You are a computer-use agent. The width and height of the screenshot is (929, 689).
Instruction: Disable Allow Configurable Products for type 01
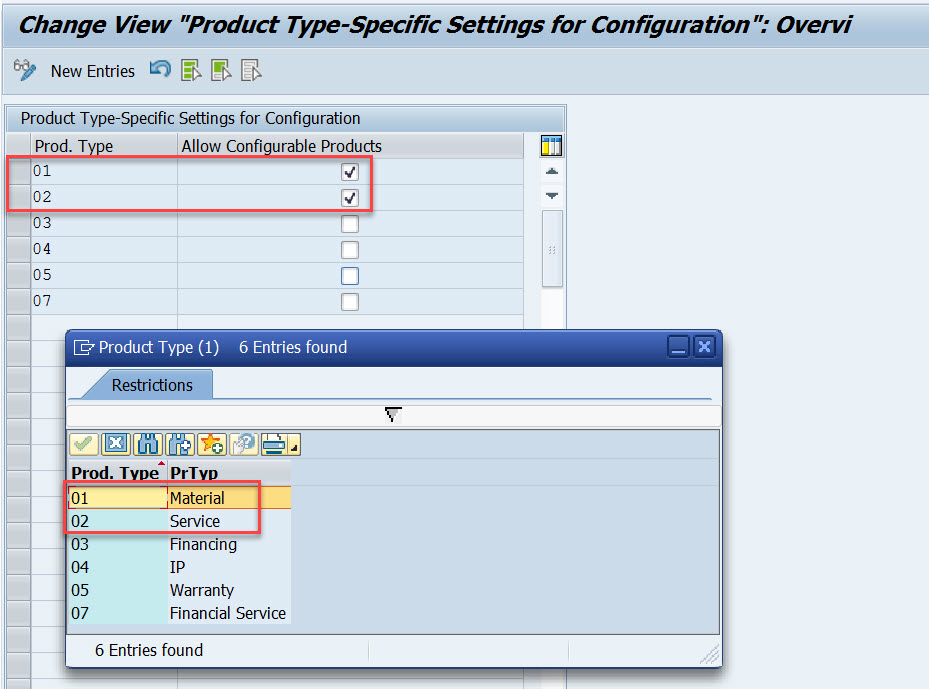350,171
